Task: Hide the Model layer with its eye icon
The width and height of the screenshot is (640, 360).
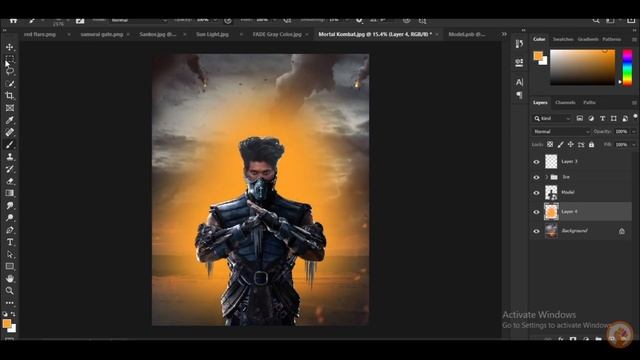Action: (x=536, y=193)
